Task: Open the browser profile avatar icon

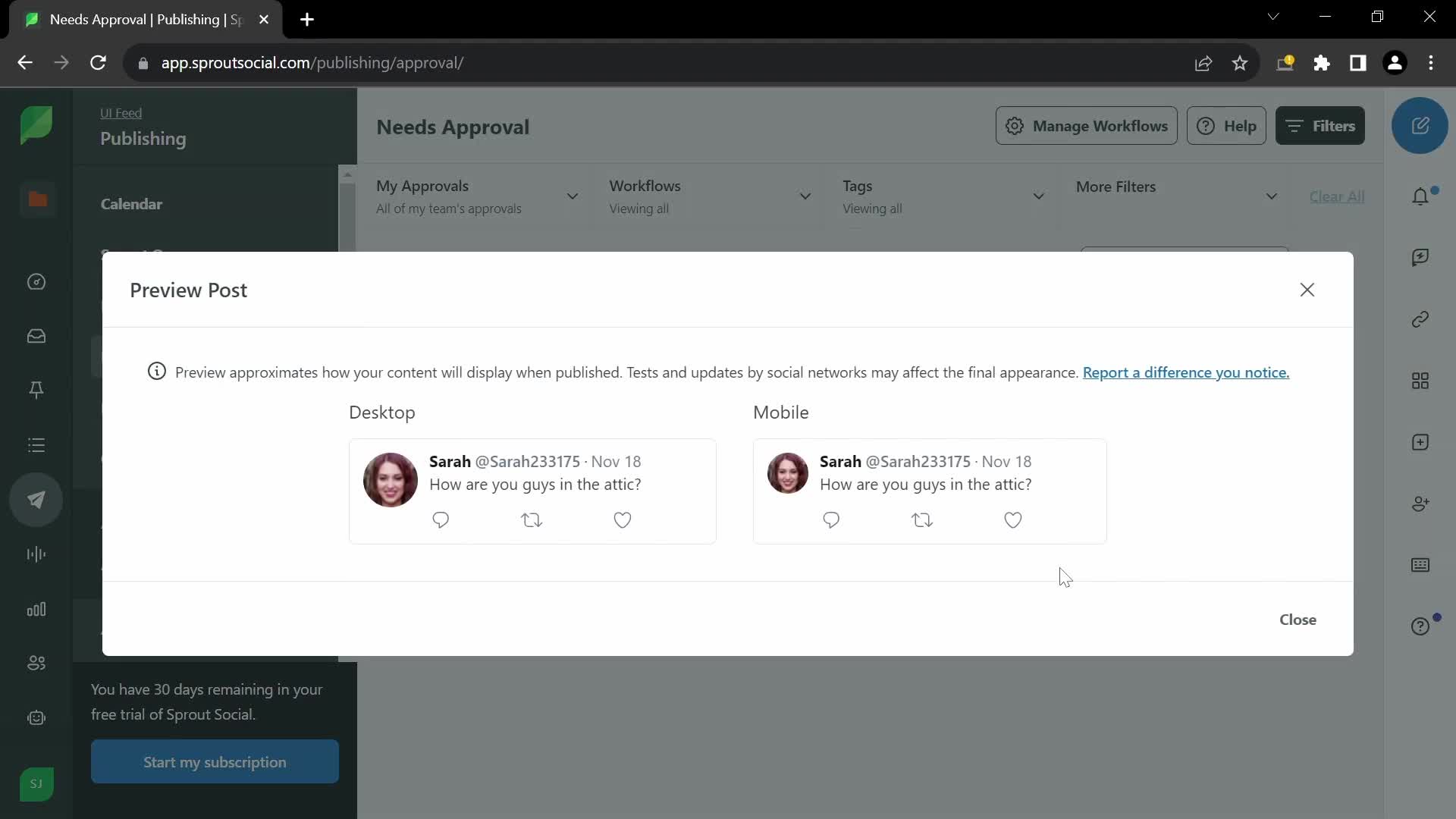Action: click(x=1395, y=63)
